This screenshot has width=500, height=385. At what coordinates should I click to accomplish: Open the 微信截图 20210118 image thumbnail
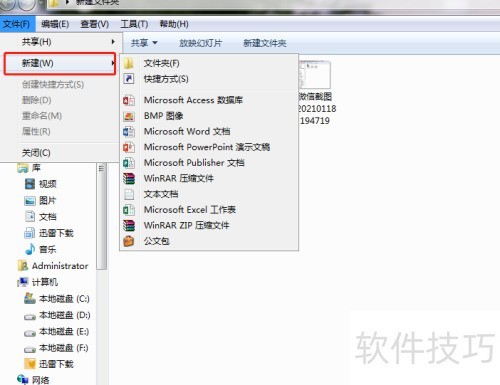(315, 75)
